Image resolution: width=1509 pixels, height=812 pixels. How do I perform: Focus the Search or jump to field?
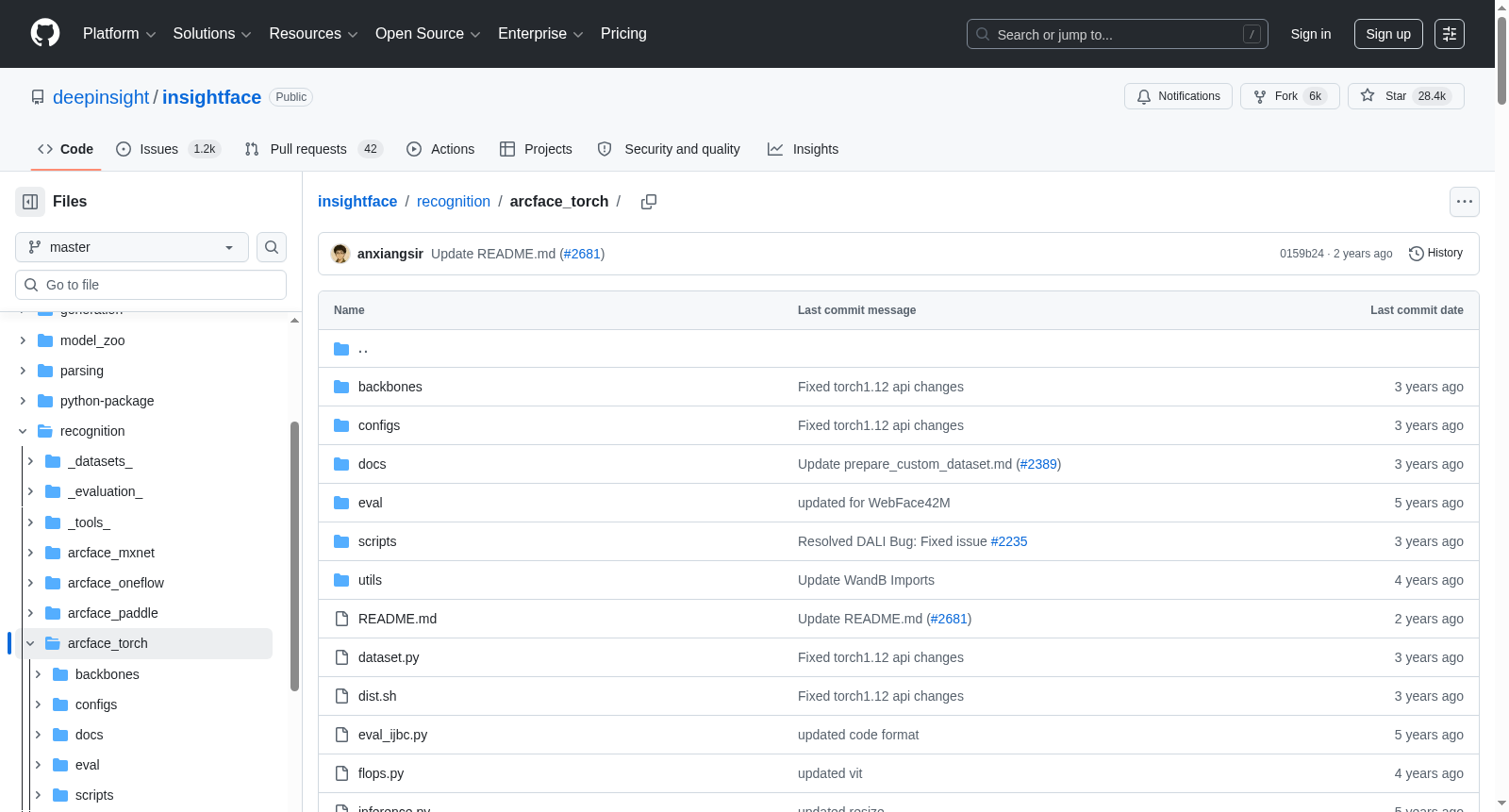tap(1118, 34)
